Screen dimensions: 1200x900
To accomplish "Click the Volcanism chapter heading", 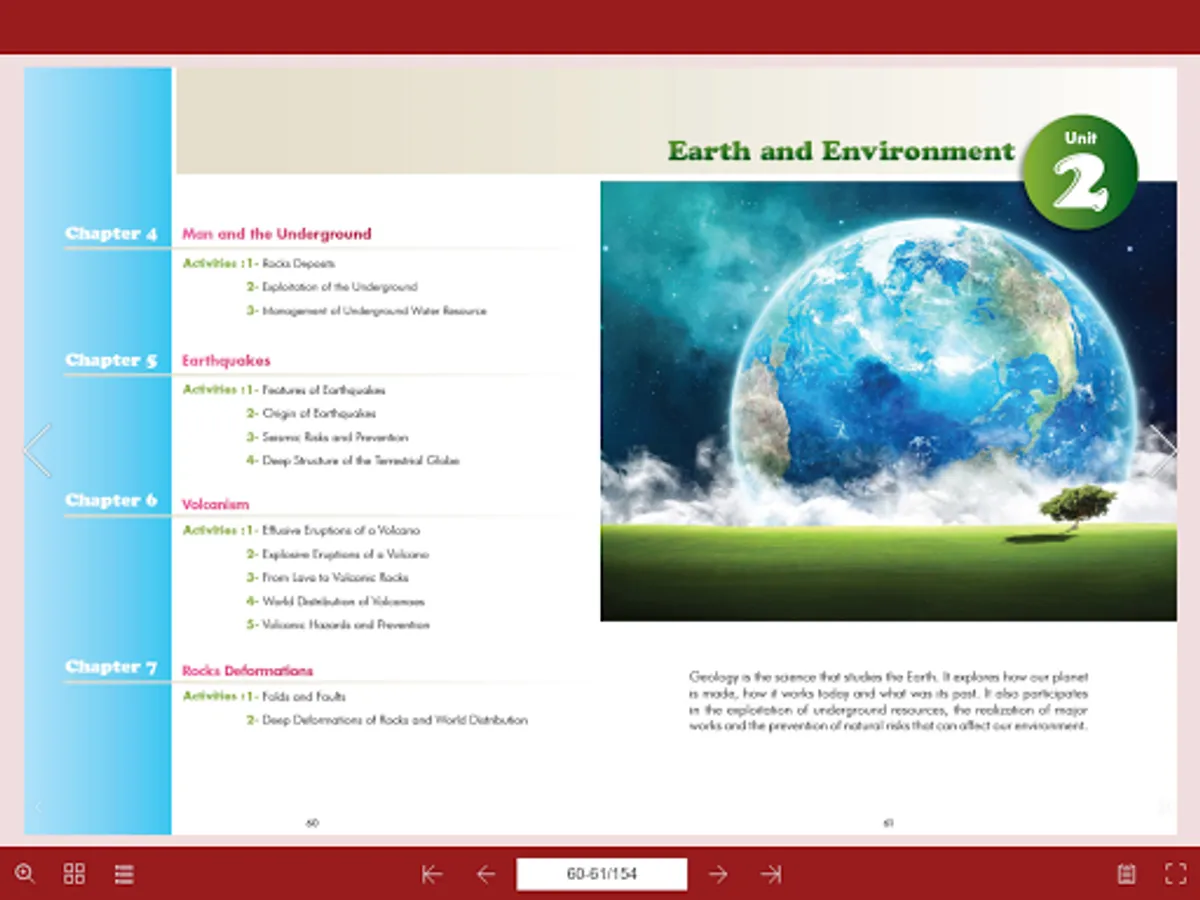I will click(x=215, y=504).
